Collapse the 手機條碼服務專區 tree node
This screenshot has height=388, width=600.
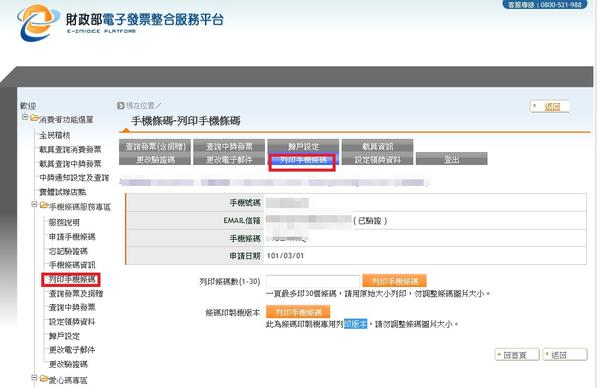pyautogui.click(x=34, y=205)
